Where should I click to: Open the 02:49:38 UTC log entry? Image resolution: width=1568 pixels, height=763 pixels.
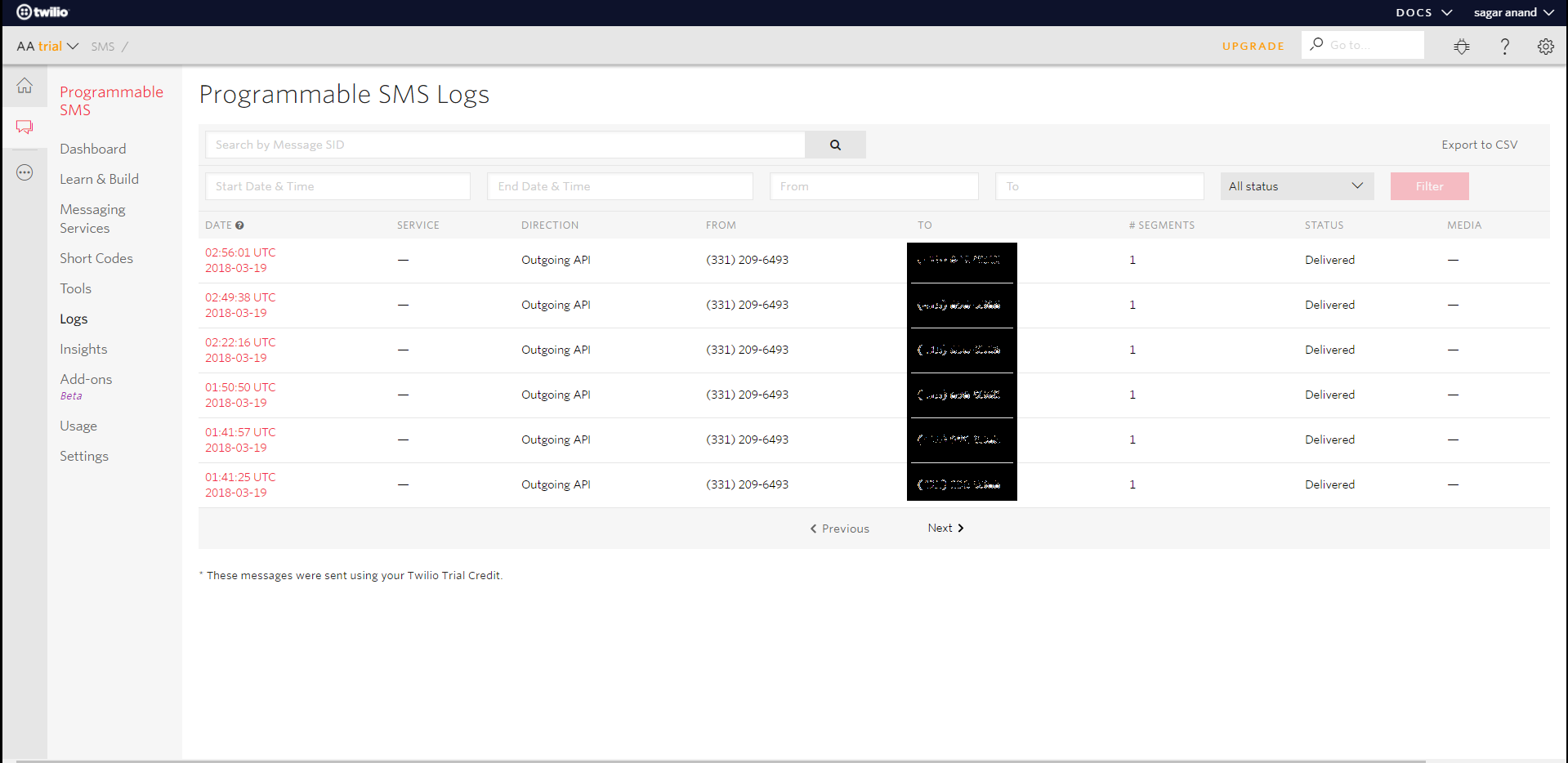click(240, 306)
